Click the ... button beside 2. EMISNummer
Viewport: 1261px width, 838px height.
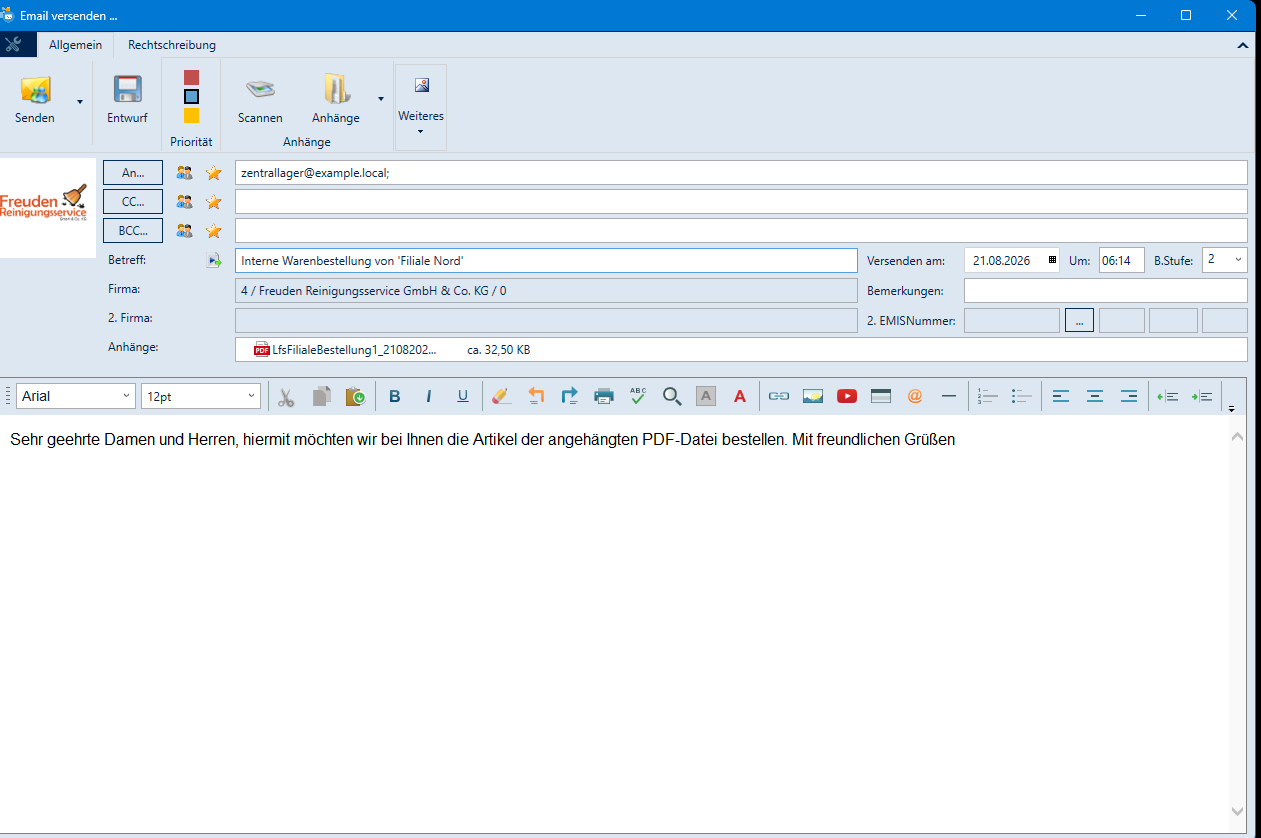(x=1079, y=321)
